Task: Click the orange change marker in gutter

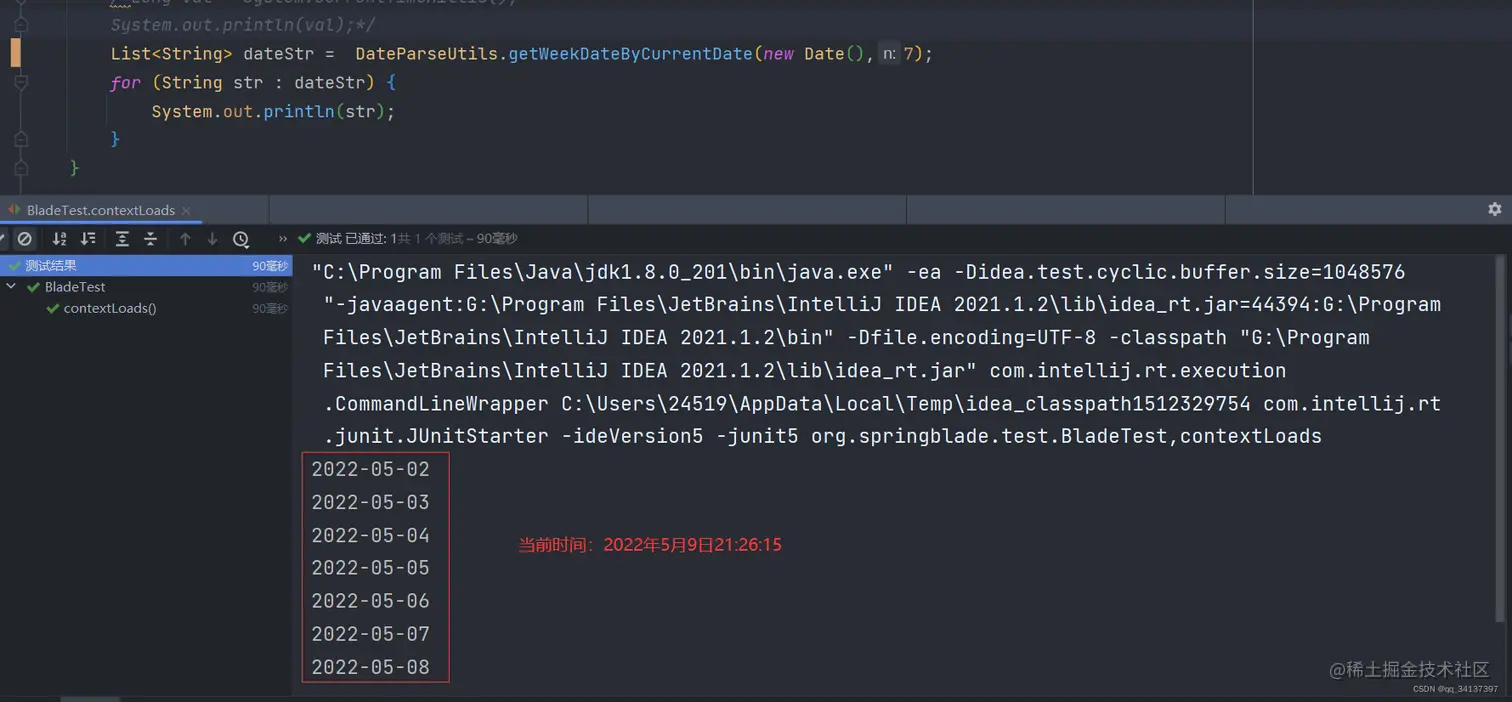Action: point(15,52)
